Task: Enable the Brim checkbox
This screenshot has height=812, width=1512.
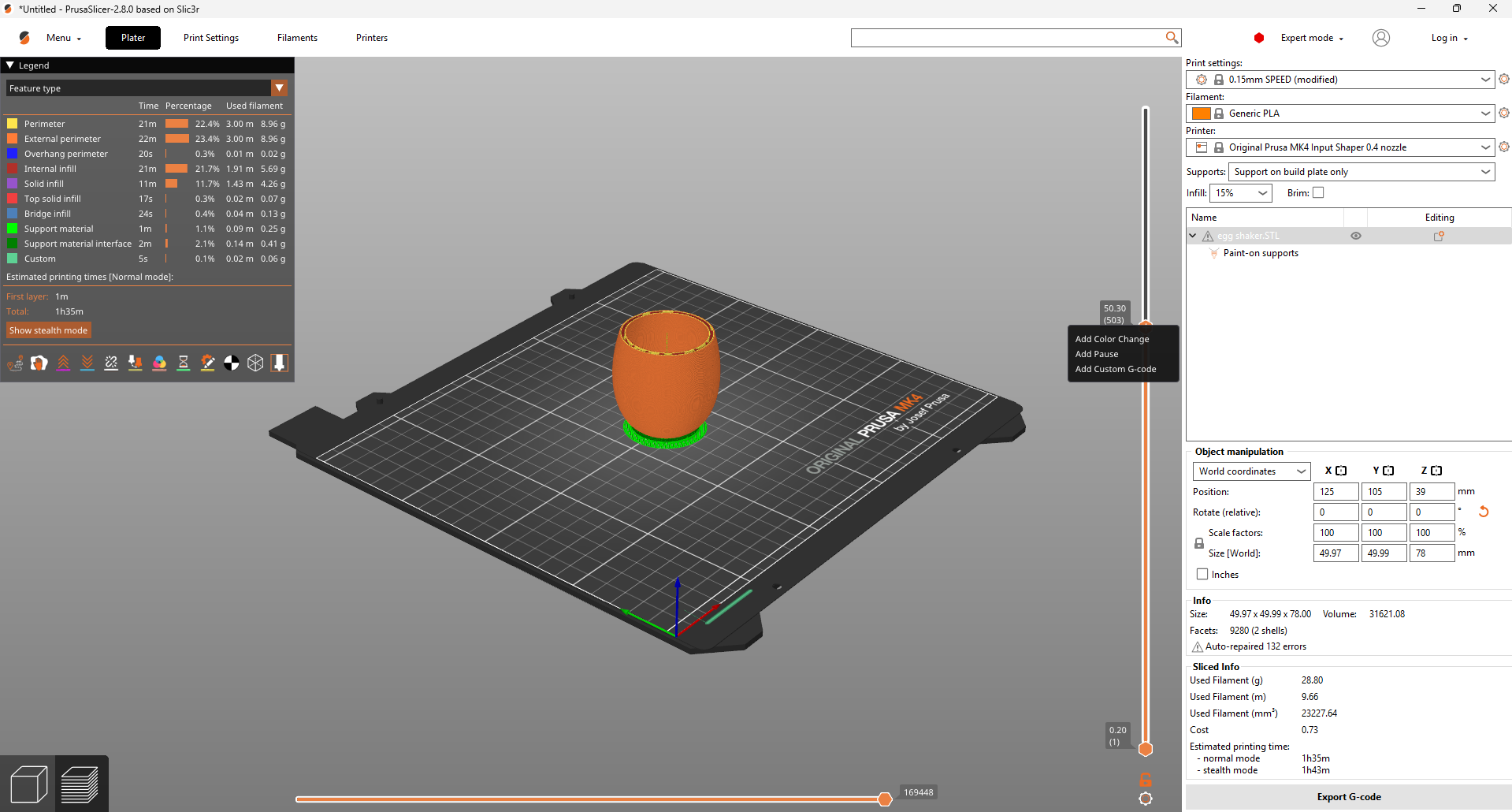Action: (x=1318, y=193)
